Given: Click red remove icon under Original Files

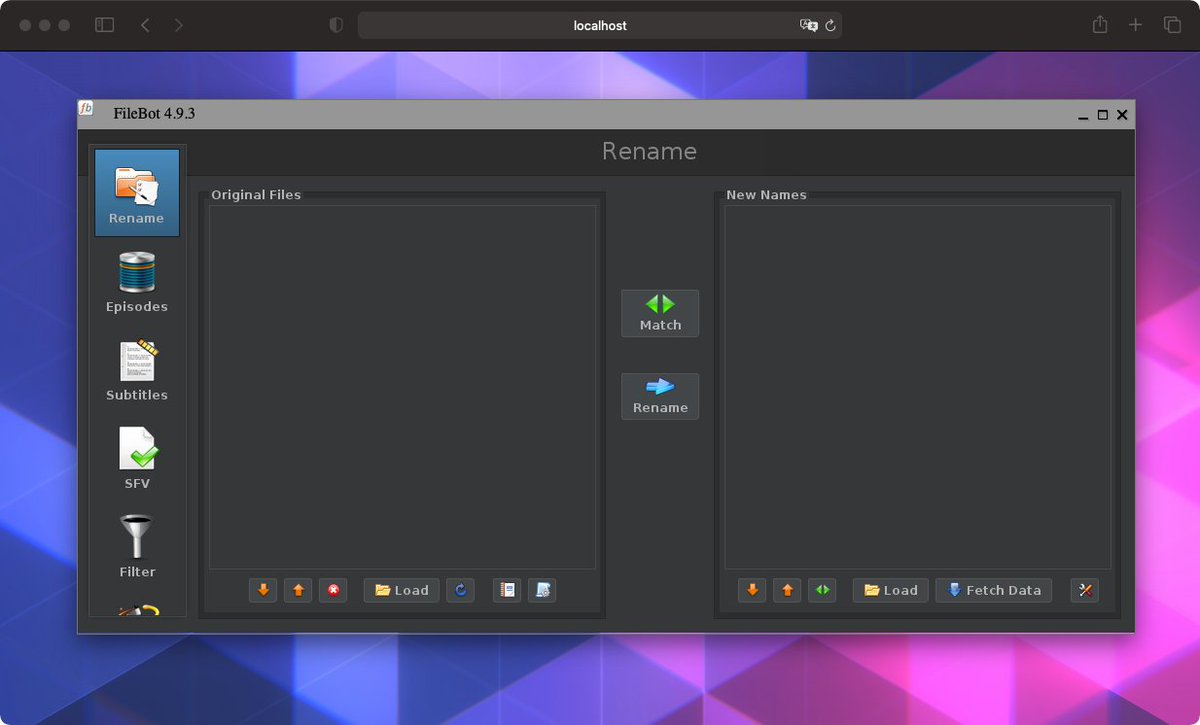Looking at the screenshot, I should tap(333, 590).
